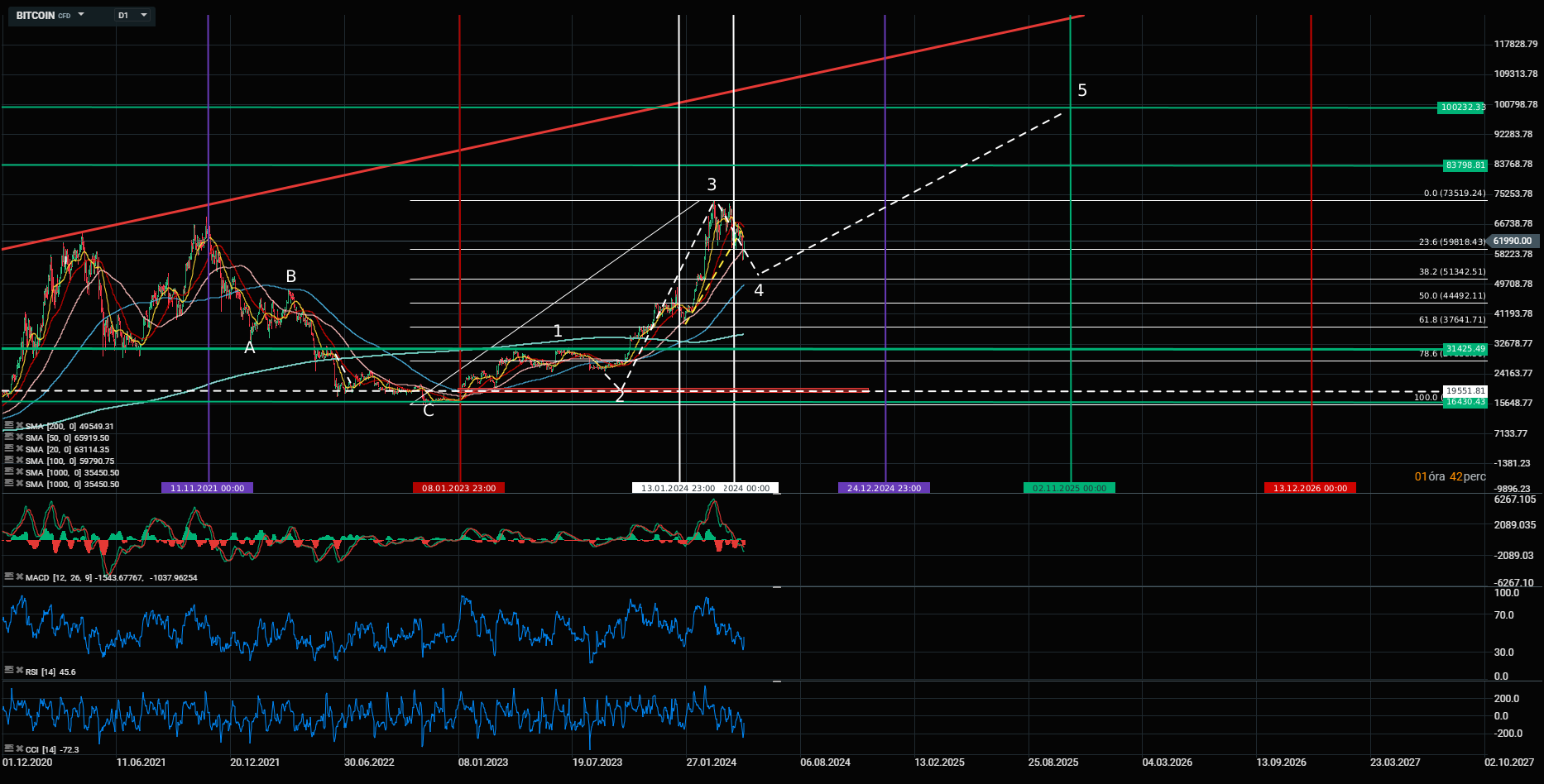Select the 13.12.2026 00:00 vertical line label
Screen dimensions: 1544x784
pos(1311,488)
